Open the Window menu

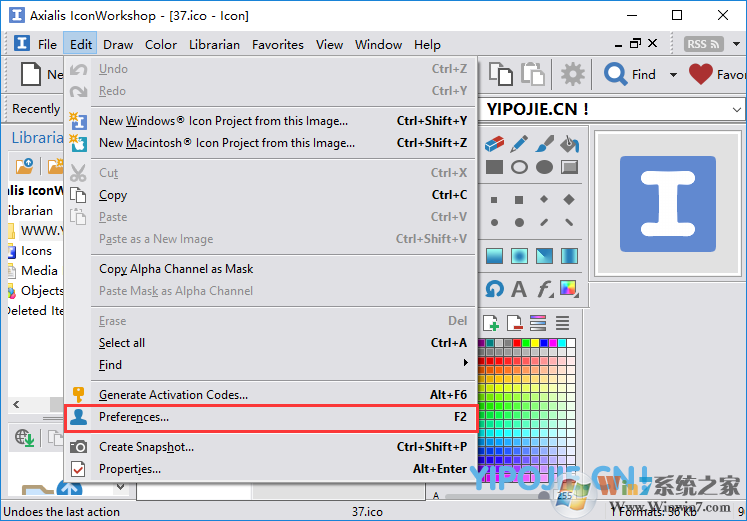[378, 44]
